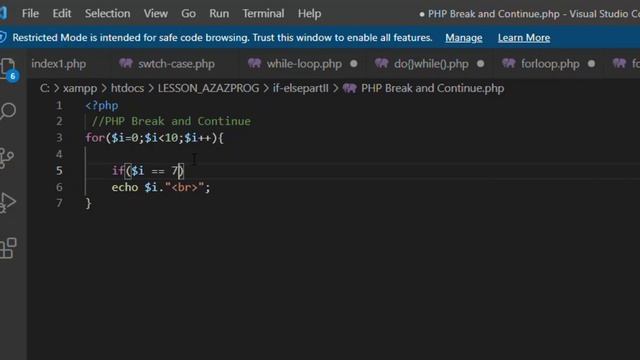Select the C: breadcrumb segment
Screen dimensions: 640x360
coord(44,88)
